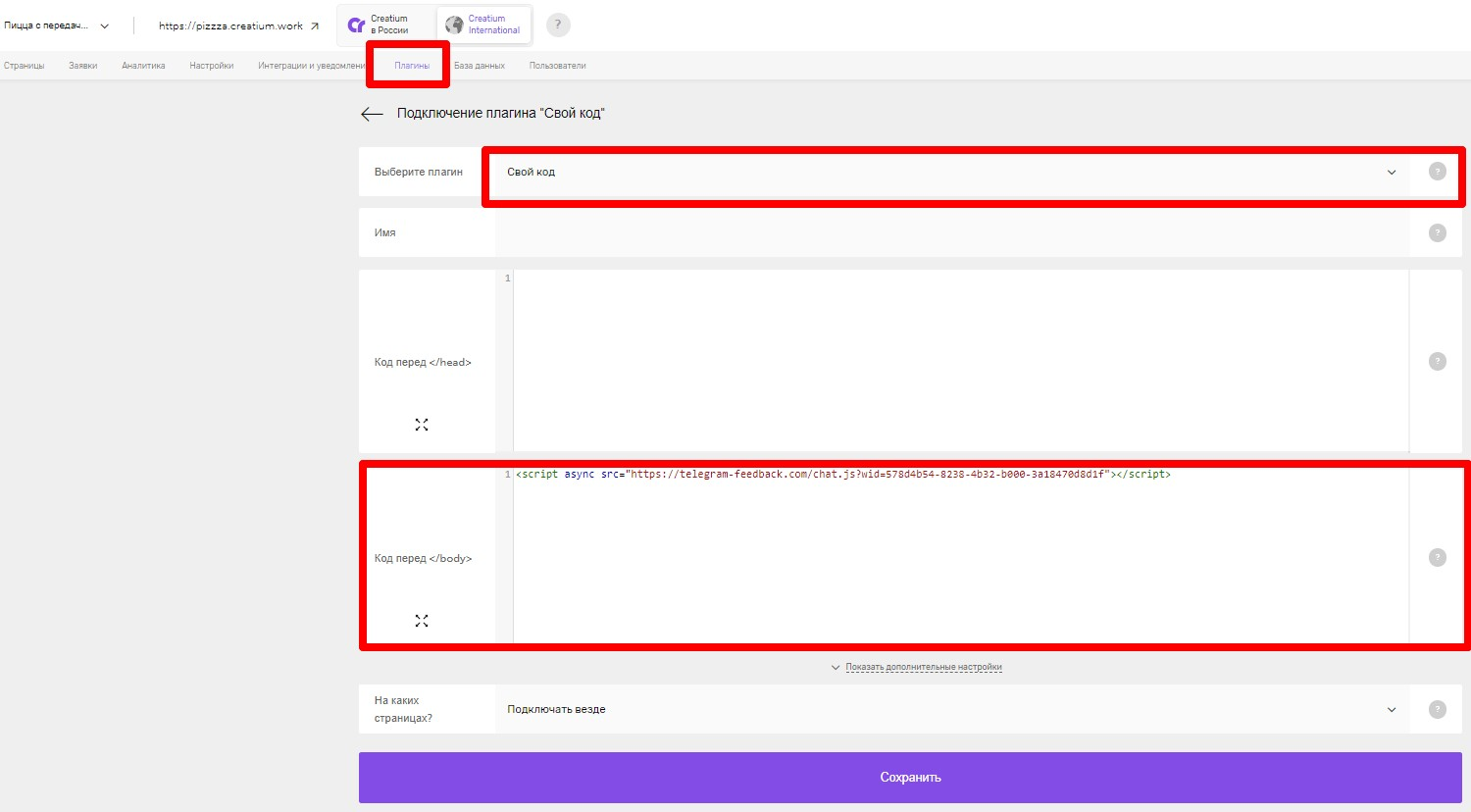Open the round question-mark help button in top bar
This screenshot has height=812, width=1471.
(558, 25)
